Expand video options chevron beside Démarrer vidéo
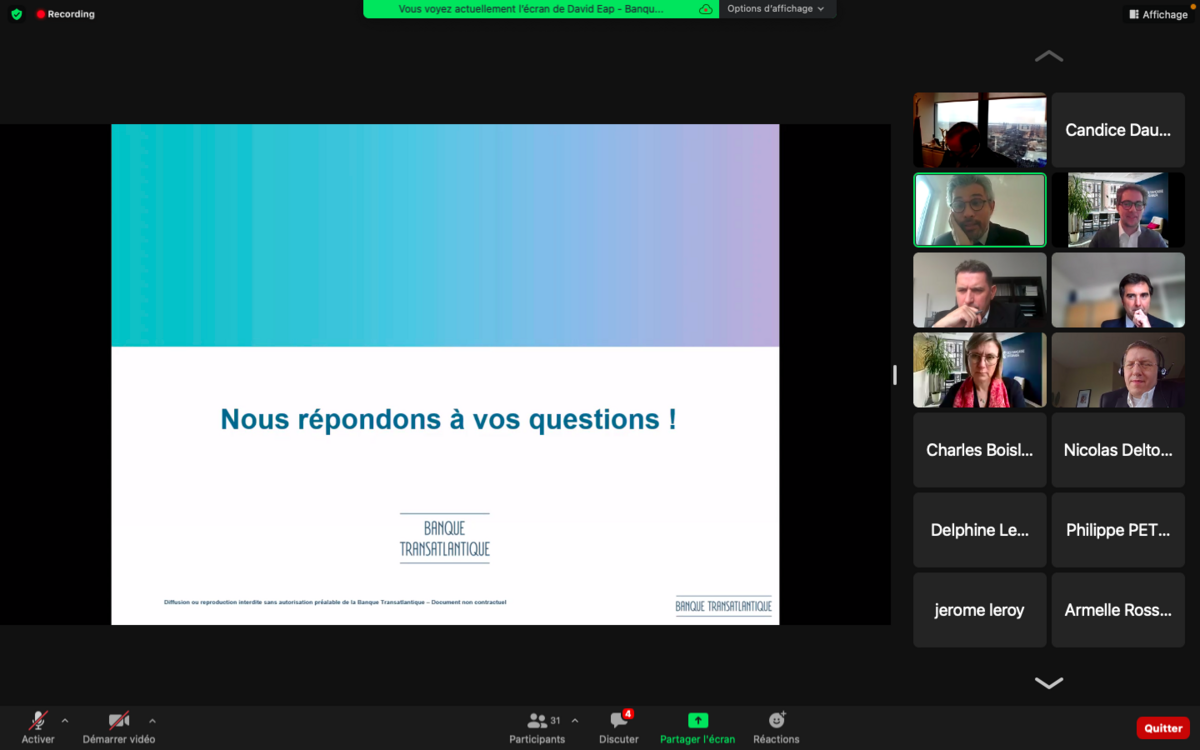Screen dimensions: 1200x750 pos(152,720)
